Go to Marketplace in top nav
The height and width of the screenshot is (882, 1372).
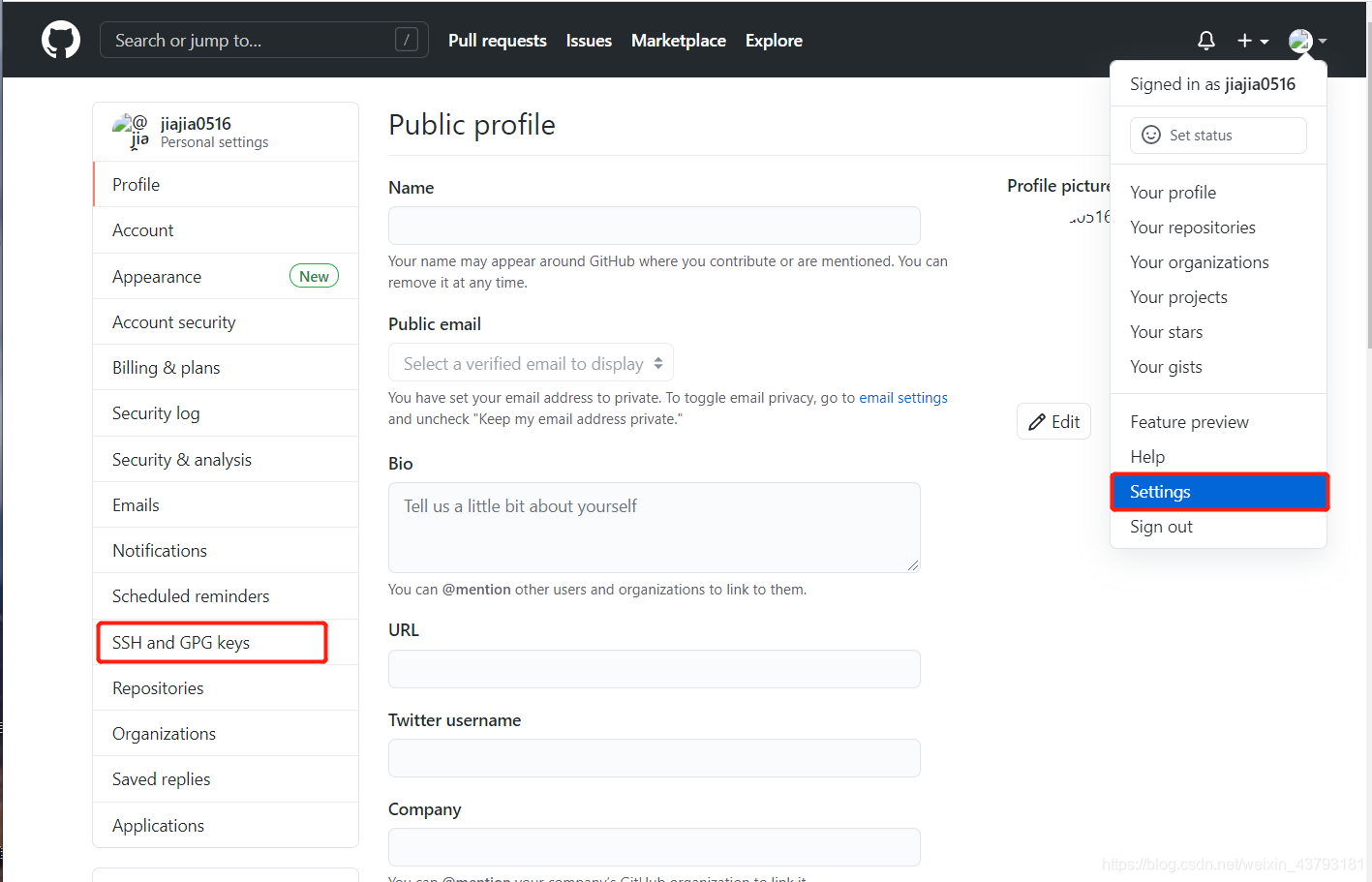pyautogui.click(x=679, y=41)
